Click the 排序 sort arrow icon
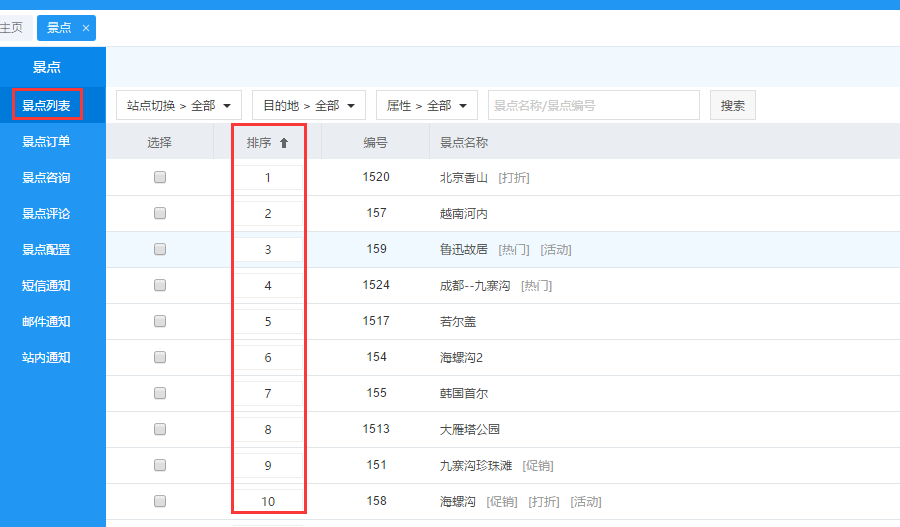This screenshot has height=527, width=900. coord(284,143)
